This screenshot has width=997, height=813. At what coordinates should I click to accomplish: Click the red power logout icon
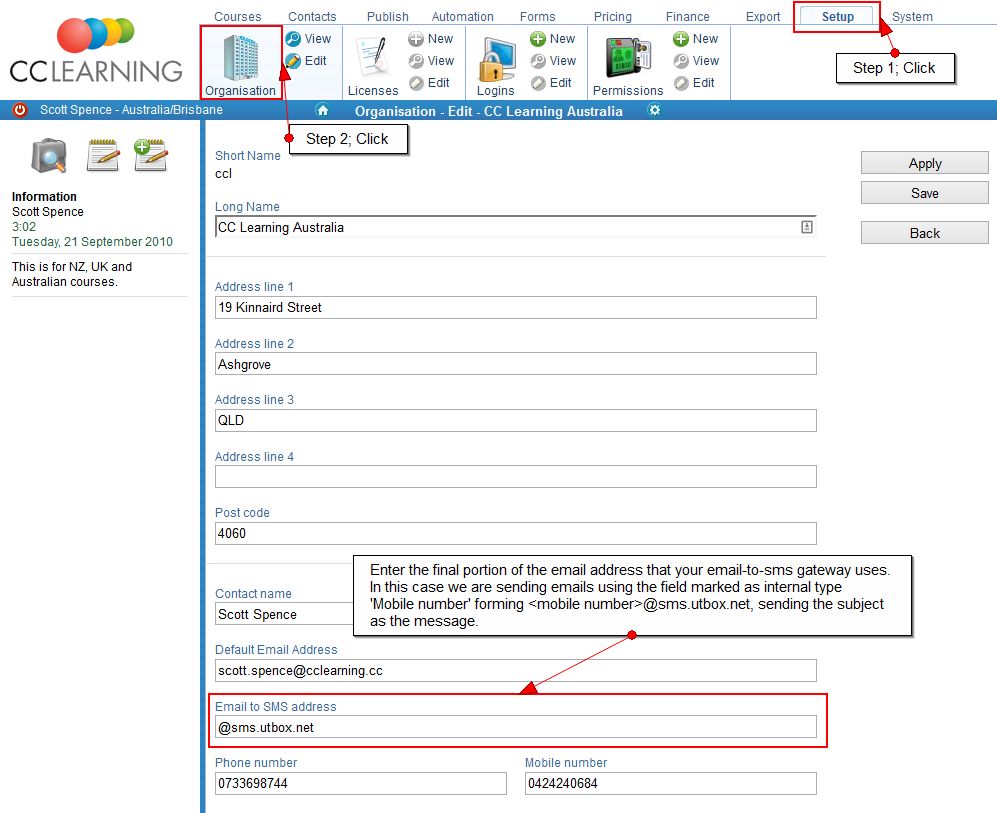(20, 110)
